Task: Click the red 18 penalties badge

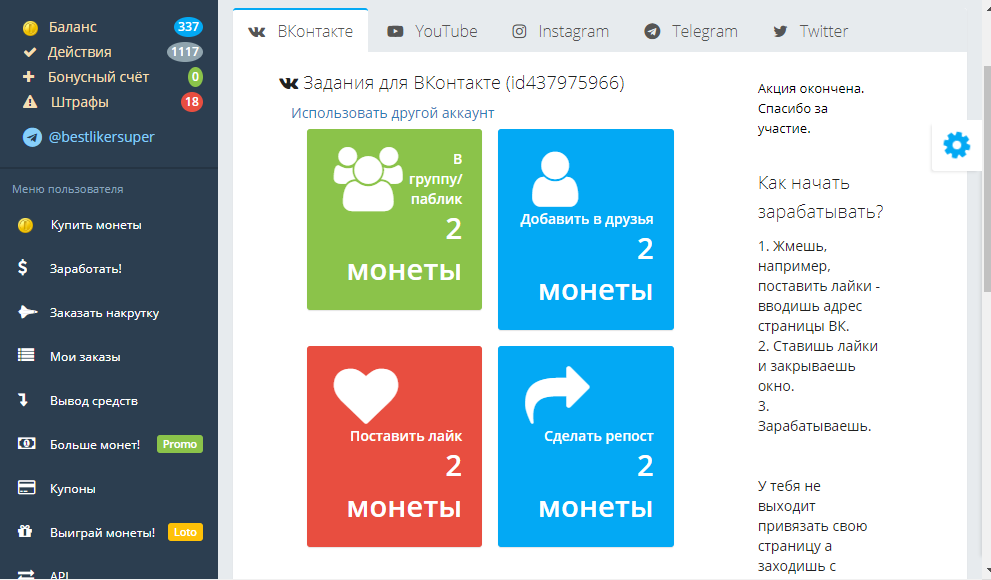Action: click(192, 102)
